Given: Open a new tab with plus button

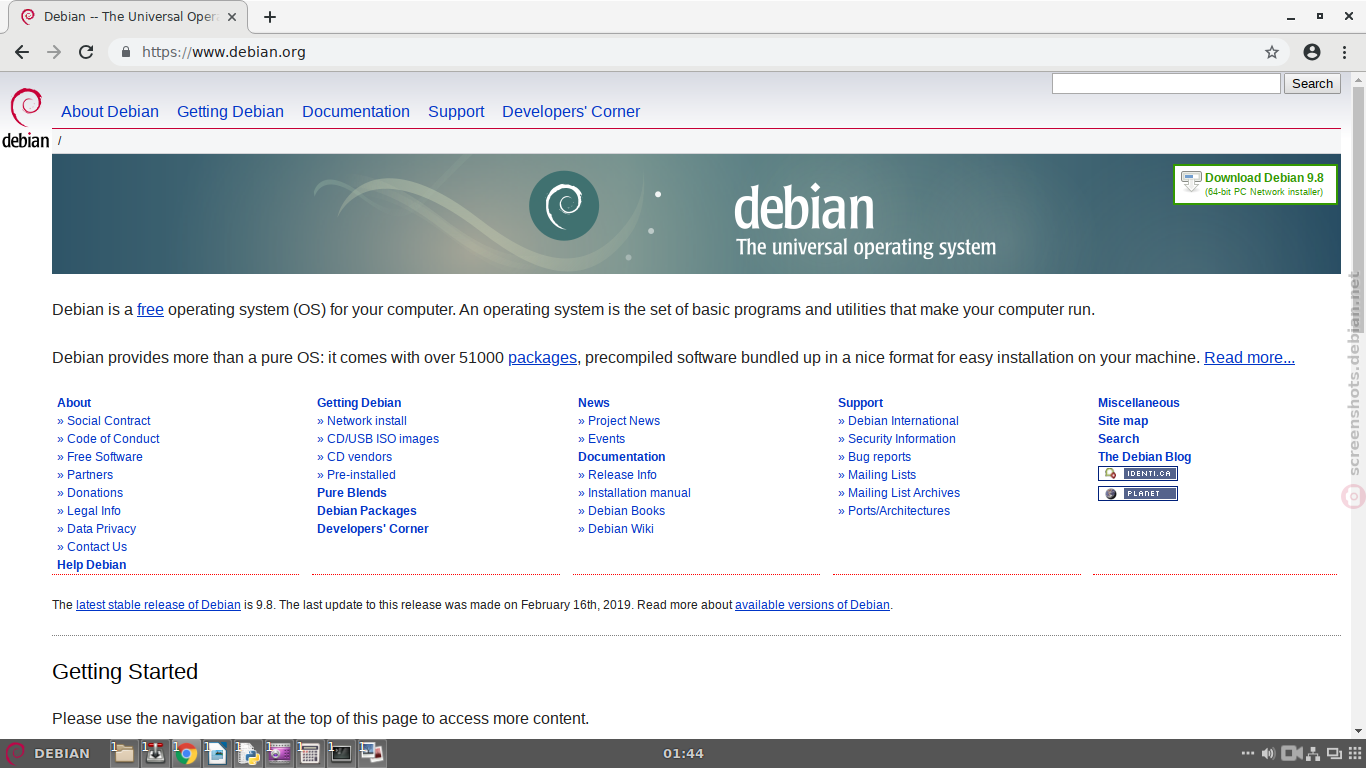Looking at the screenshot, I should (x=270, y=17).
